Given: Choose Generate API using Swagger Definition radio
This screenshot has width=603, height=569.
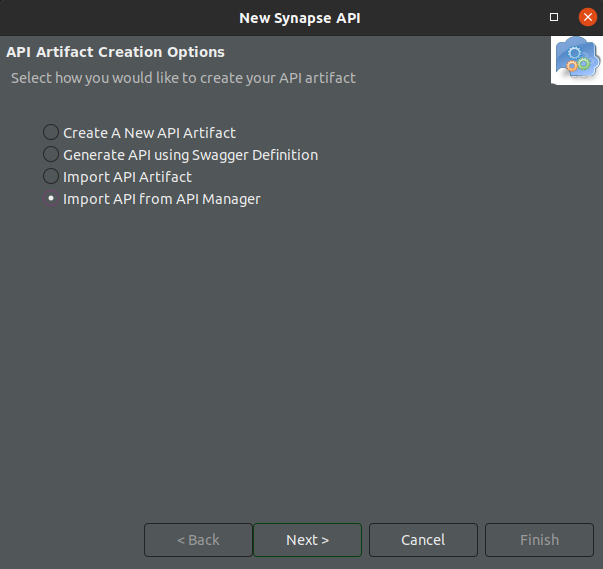Looking at the screenshot, I should click(x=51, y=155).
